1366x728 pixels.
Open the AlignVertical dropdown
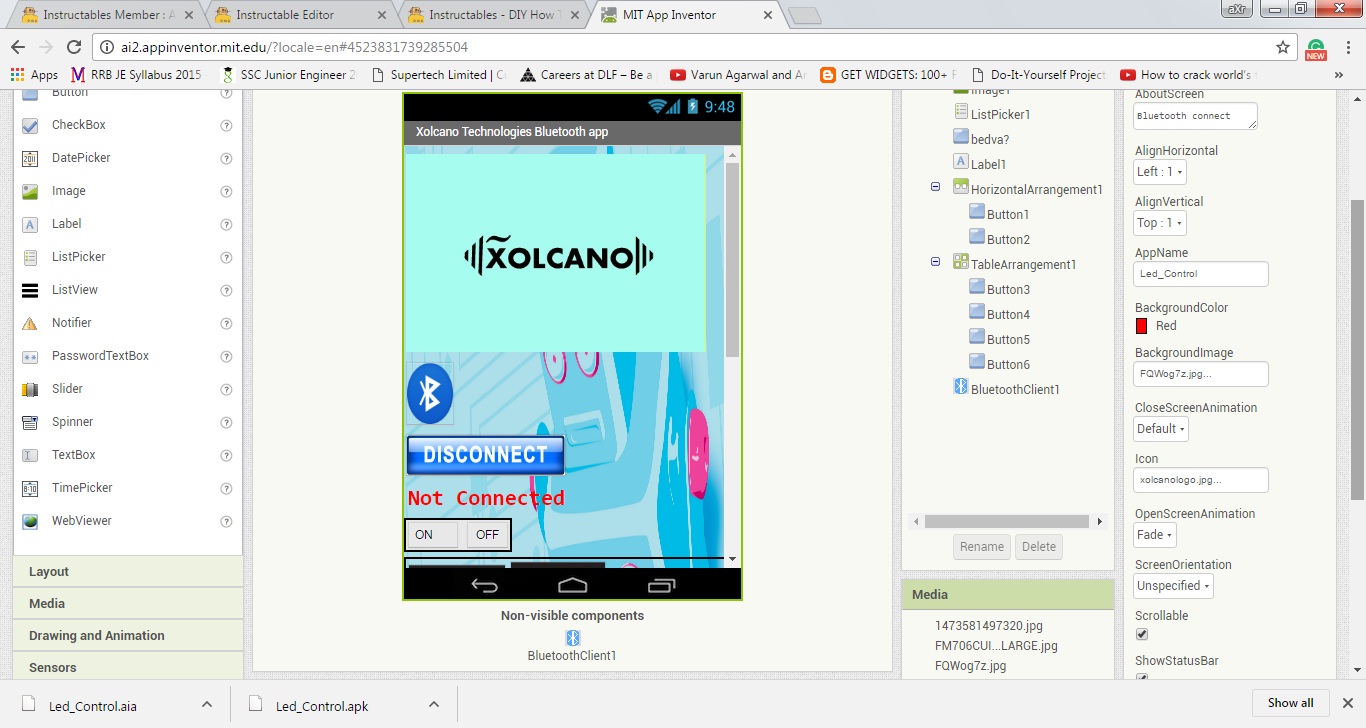click(x=1160, y=223)
